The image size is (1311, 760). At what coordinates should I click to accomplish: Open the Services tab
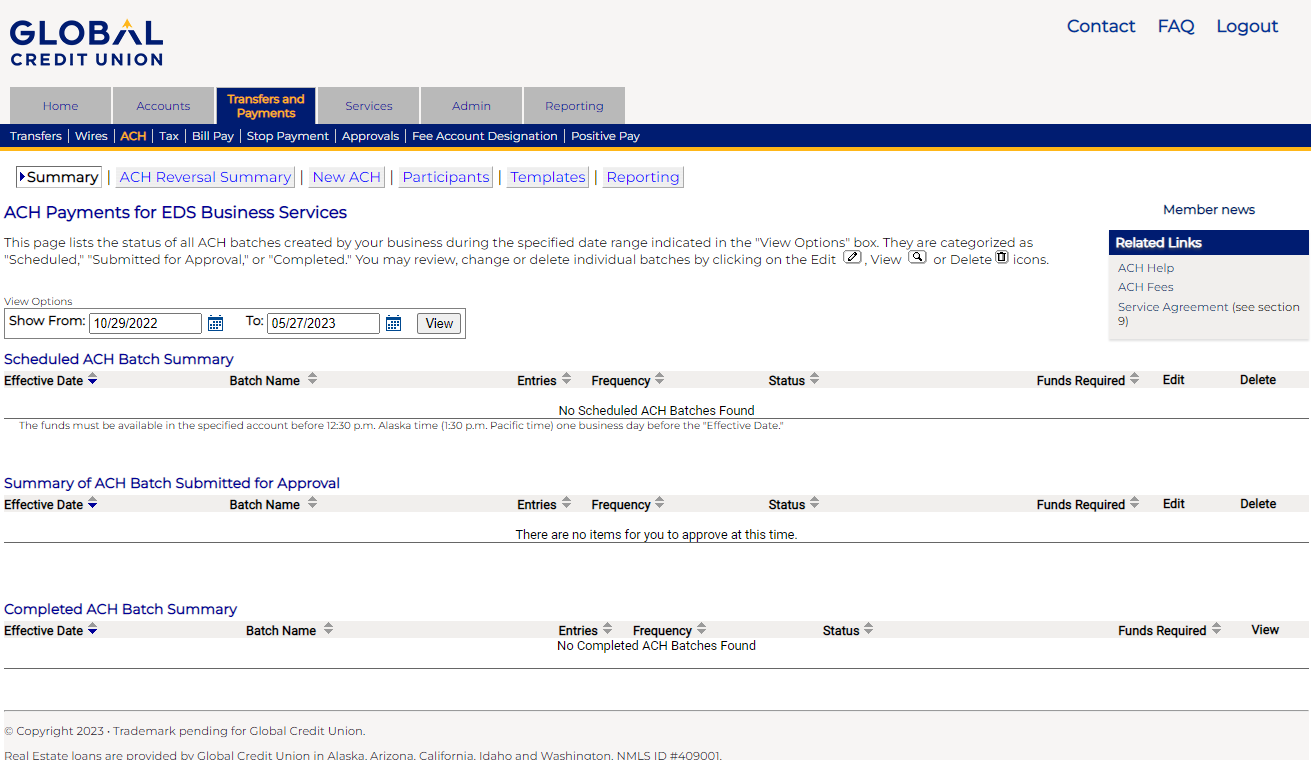point(369,106)
